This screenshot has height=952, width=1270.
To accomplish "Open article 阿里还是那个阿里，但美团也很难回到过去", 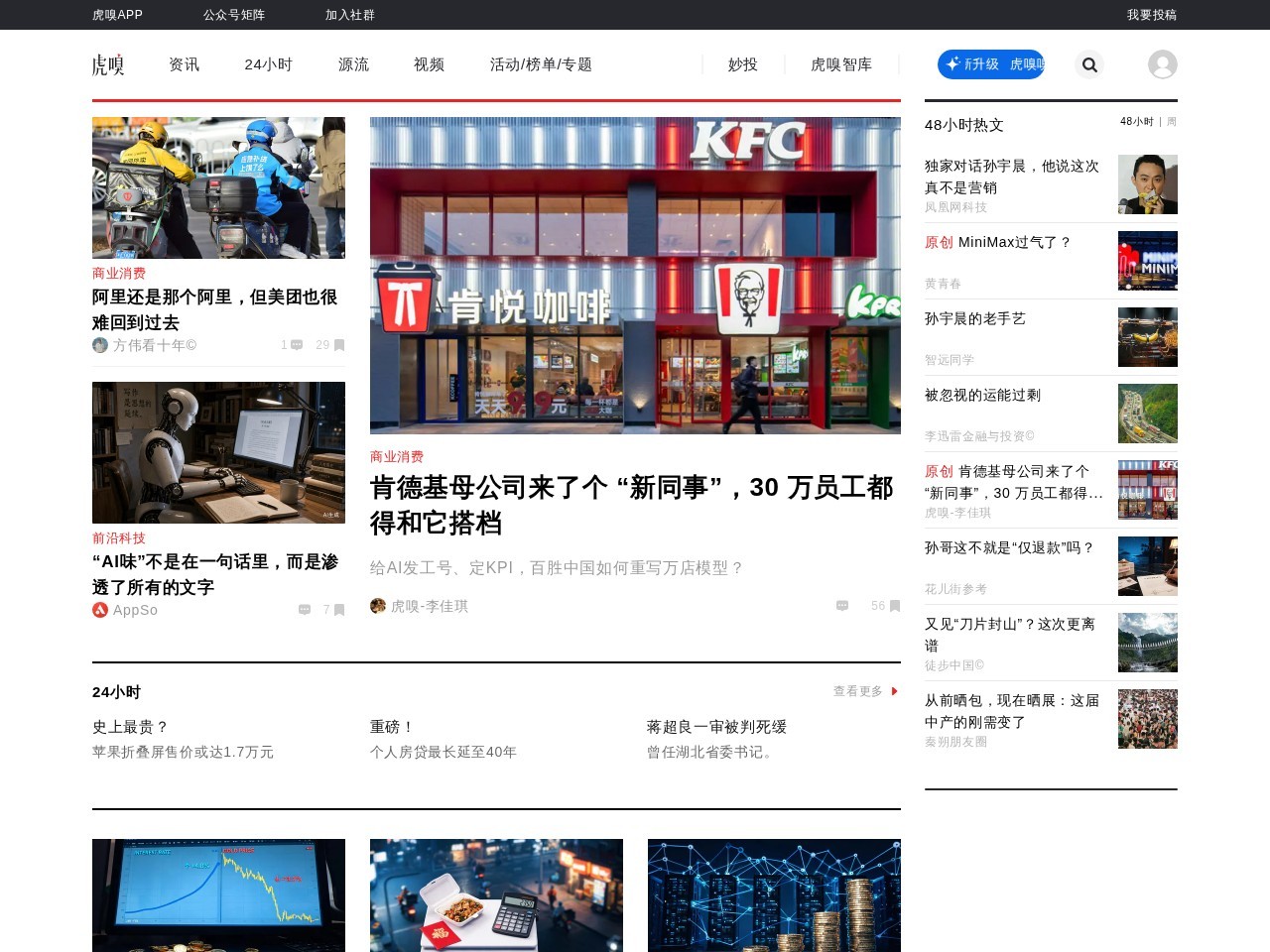I will 215,309.
